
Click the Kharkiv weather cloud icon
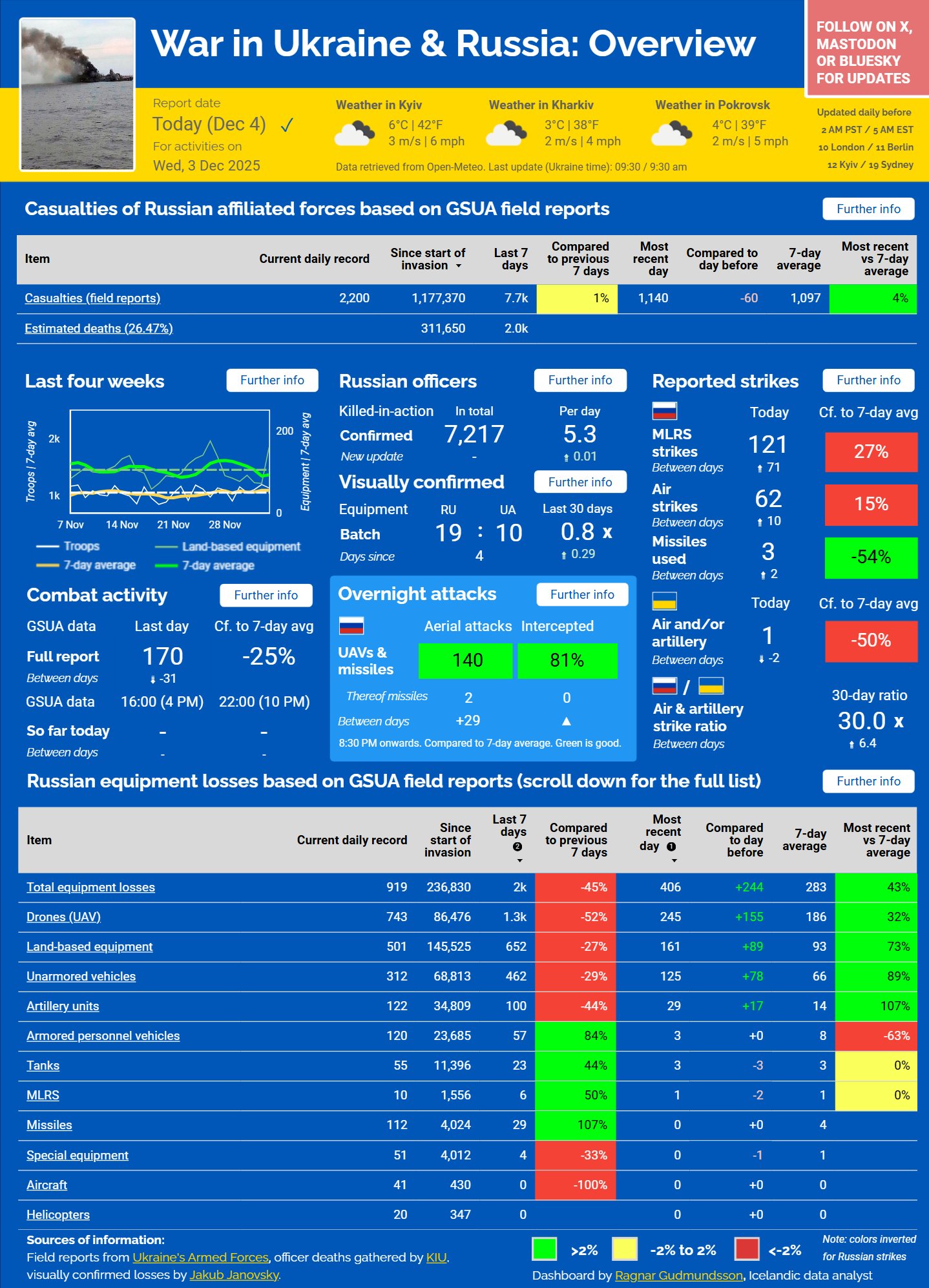[x=505, y=134]
